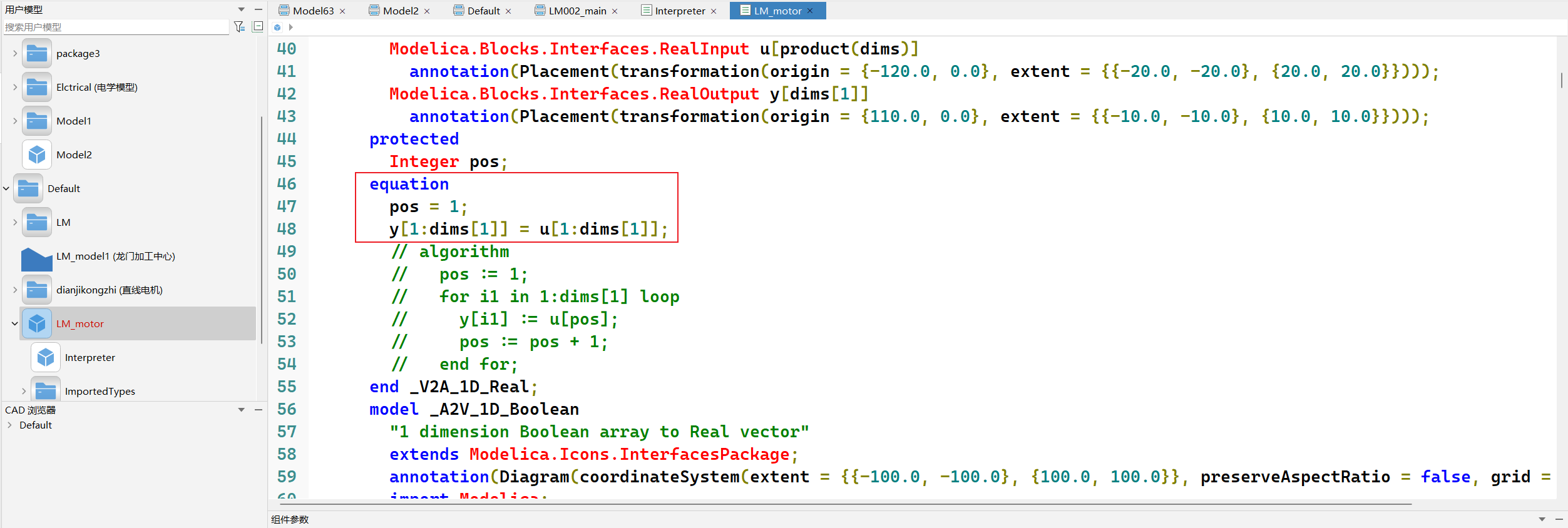Click 'pos = 1;' on line 47
The width and height of the screenshot is (1568, 528).
pos(429,206)
